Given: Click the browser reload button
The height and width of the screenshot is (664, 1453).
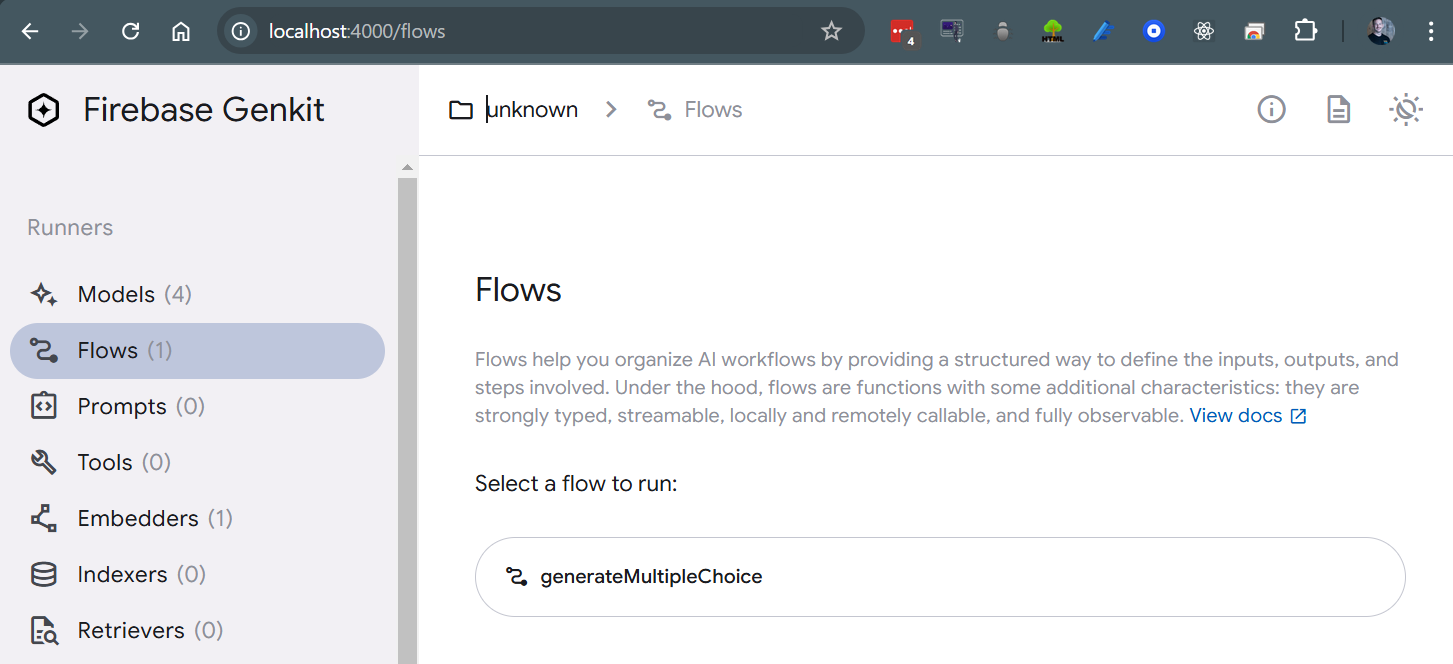Looking at the screenshot, I should click(x=130, y=32).
